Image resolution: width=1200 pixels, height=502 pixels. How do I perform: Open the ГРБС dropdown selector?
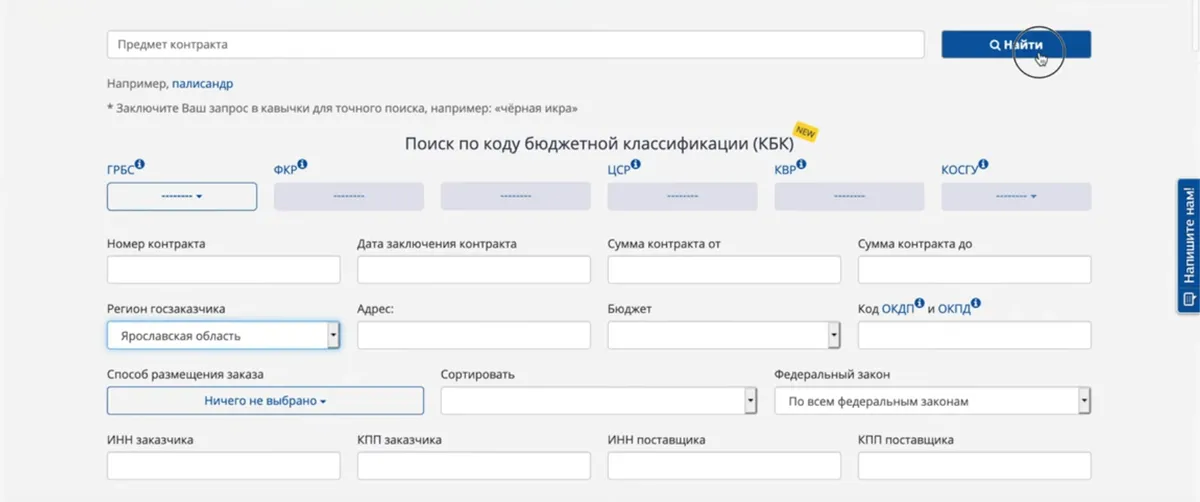click(x=182, y=197)
